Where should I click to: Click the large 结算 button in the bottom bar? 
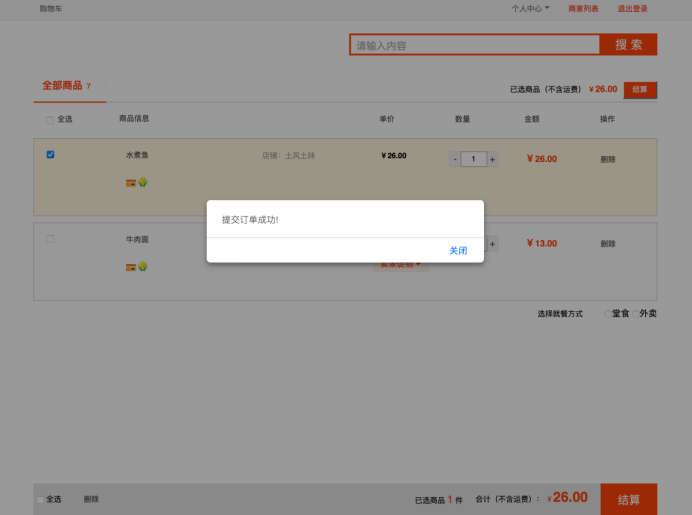tap(628, 499)
